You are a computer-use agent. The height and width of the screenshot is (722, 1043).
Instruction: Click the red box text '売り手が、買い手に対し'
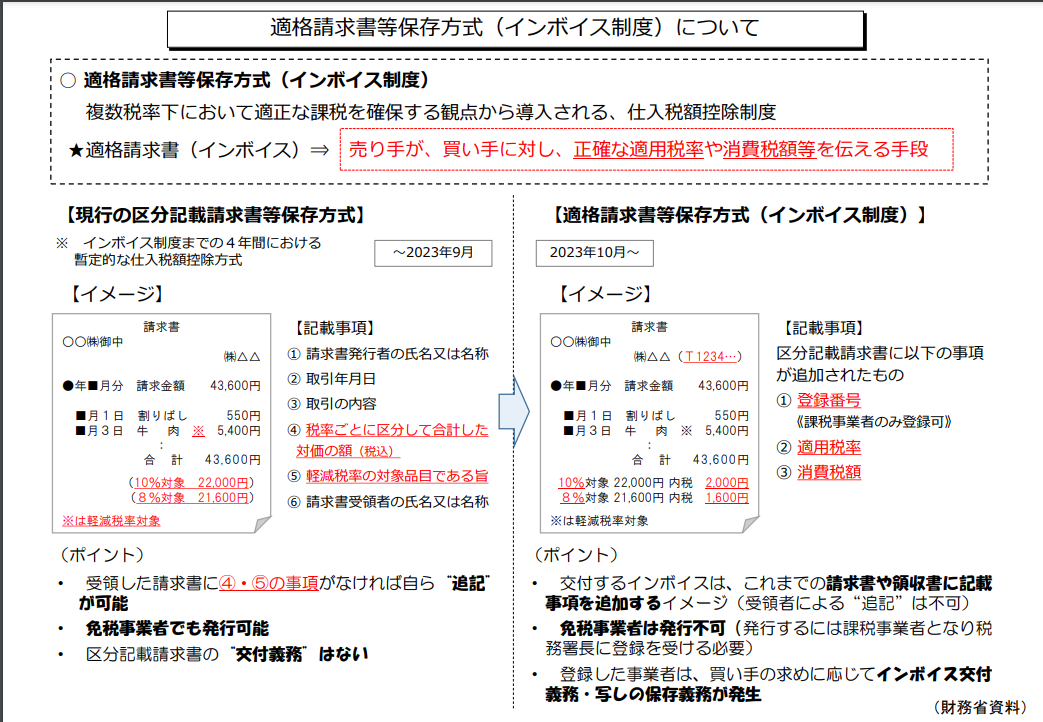[x=455, y=149]
